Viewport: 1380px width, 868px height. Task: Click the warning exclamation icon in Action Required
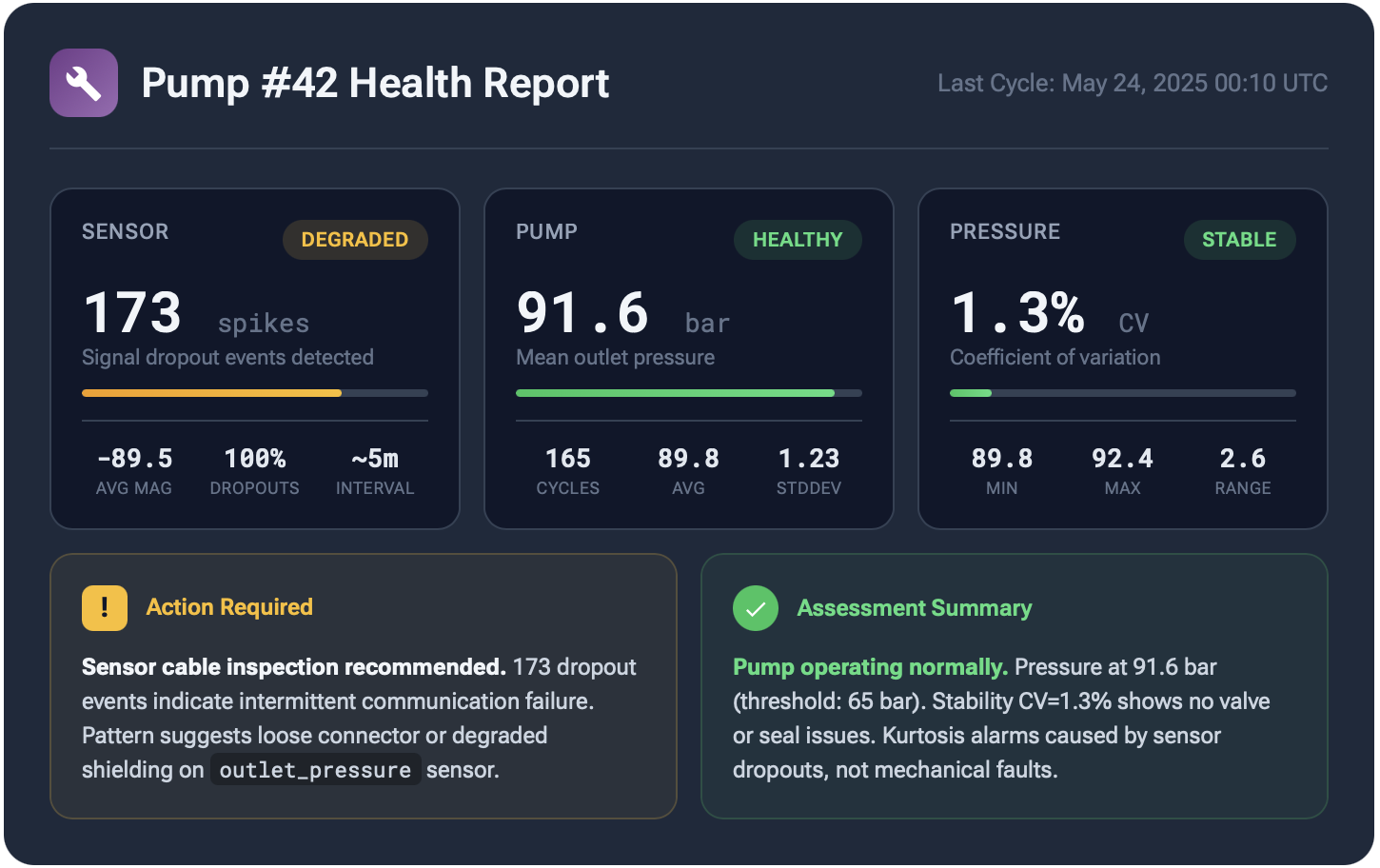[x=104, y=607]
